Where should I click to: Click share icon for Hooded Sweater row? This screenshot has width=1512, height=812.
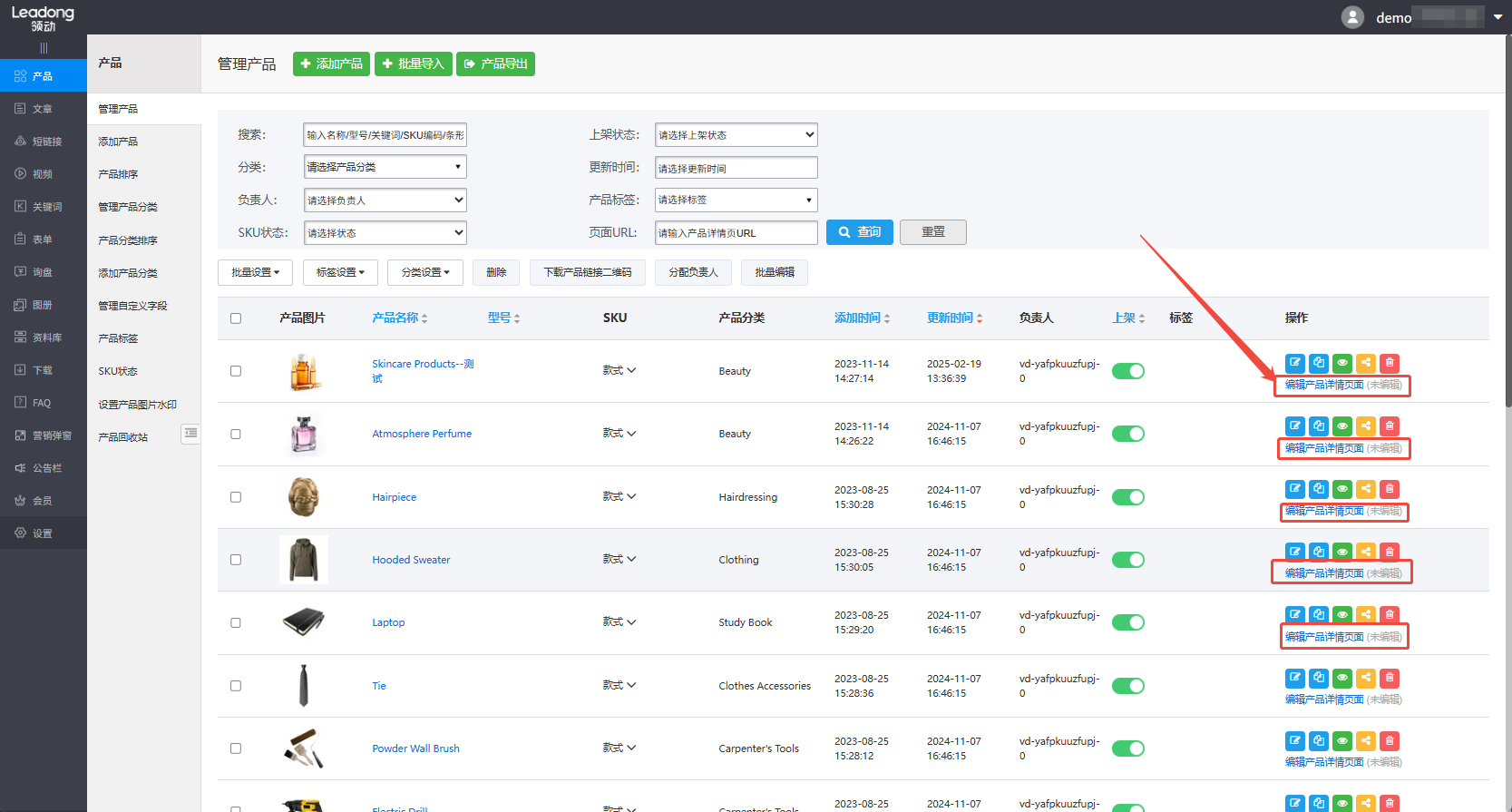tap(1366, 552)
